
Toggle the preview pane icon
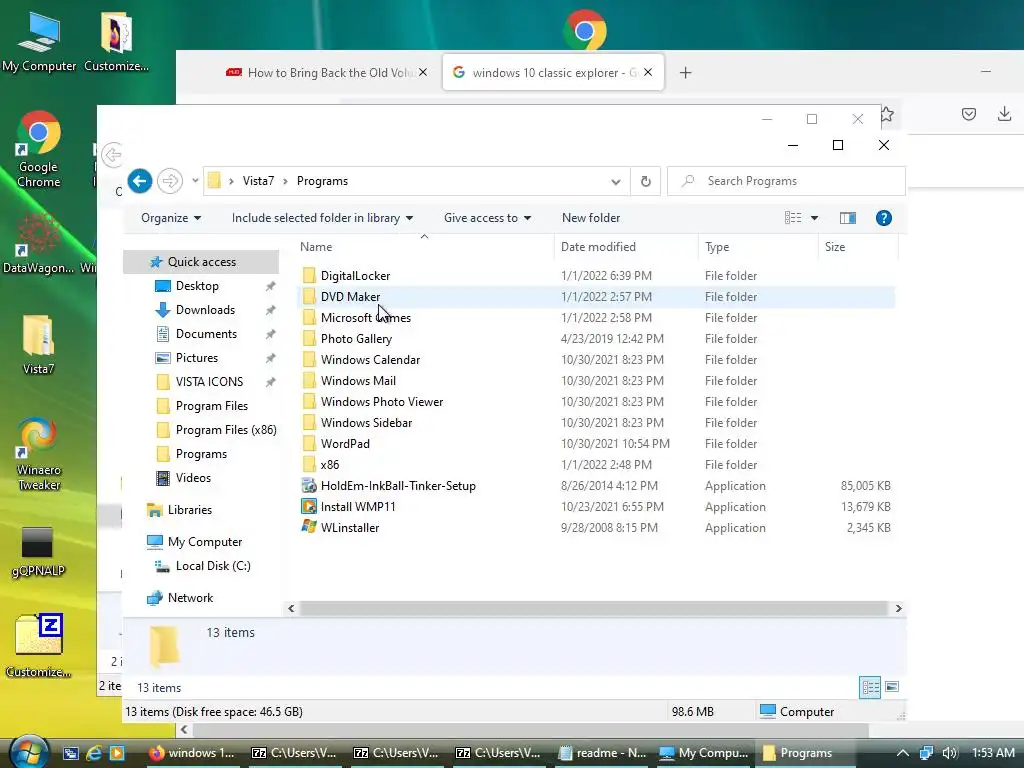pyautogui.click(x=848, y=218)
